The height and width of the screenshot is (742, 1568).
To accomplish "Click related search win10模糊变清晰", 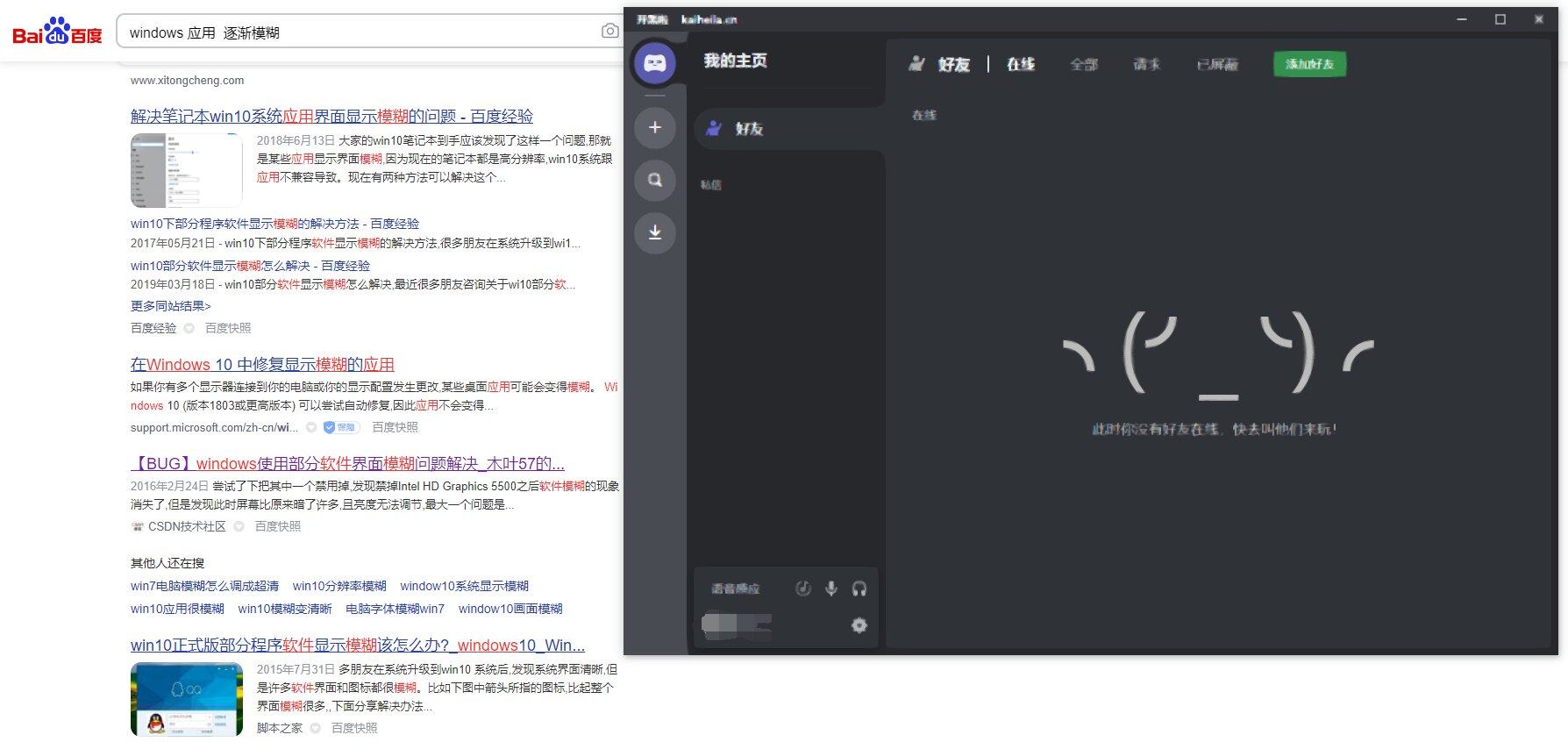I will (285, 609).
